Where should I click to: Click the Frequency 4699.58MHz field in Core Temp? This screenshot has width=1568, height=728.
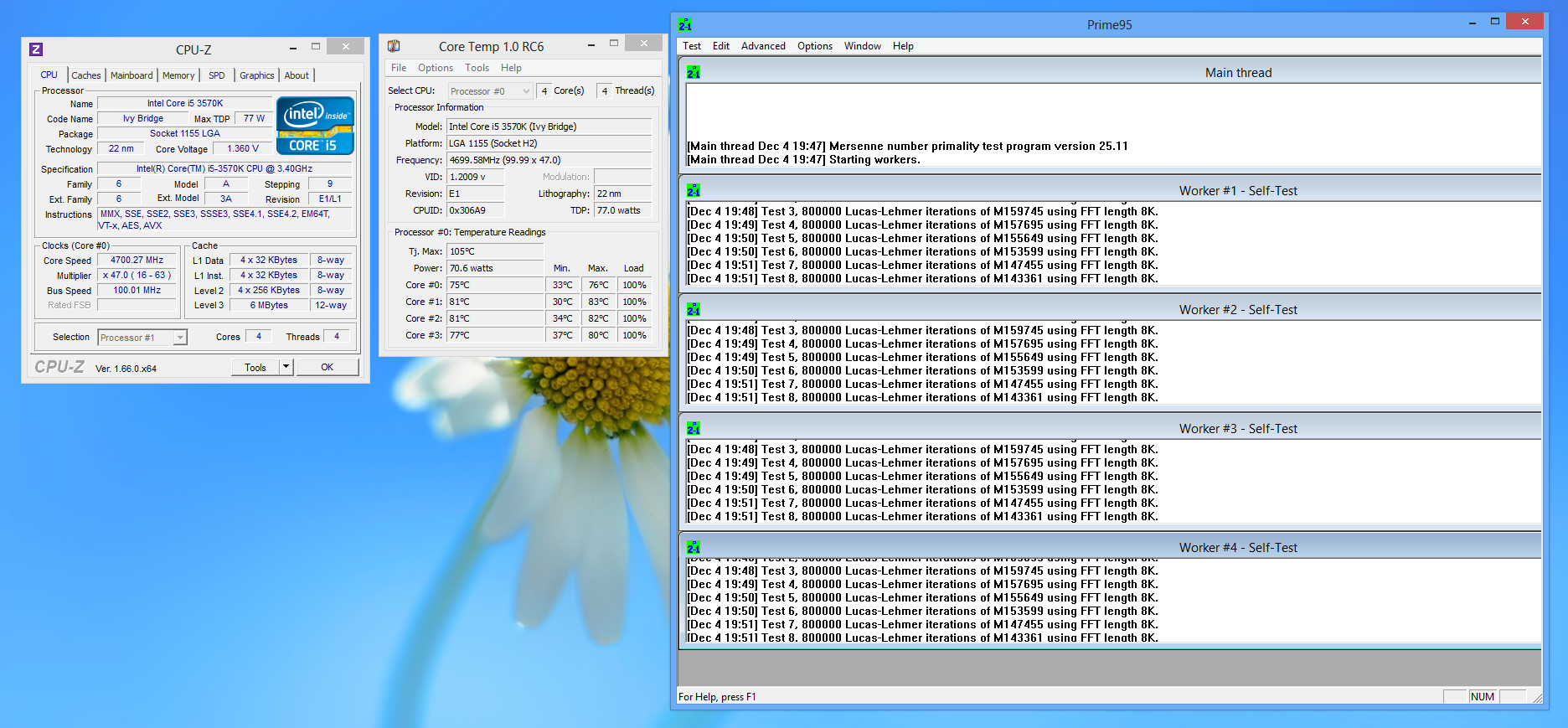549,160
